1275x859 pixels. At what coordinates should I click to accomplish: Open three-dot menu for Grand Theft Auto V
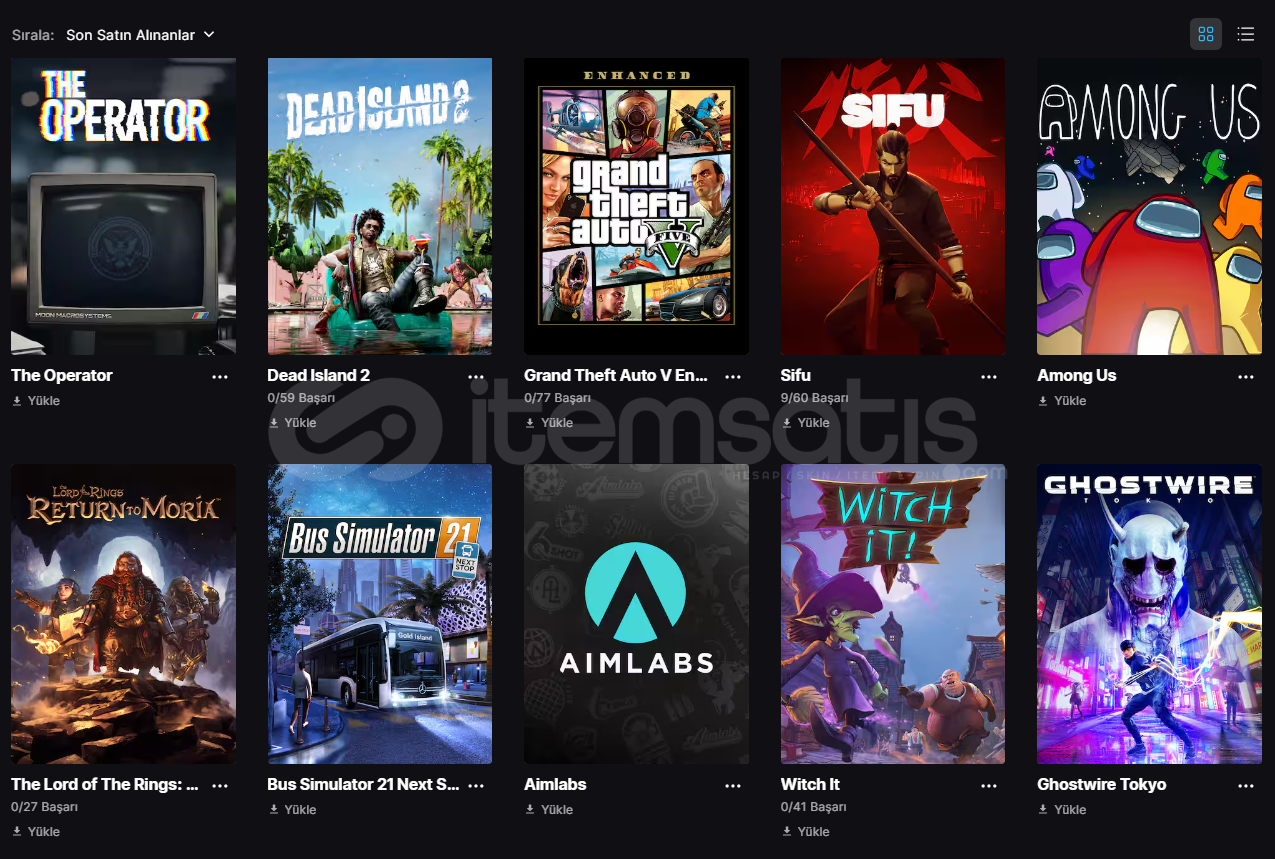coord(733,377)
